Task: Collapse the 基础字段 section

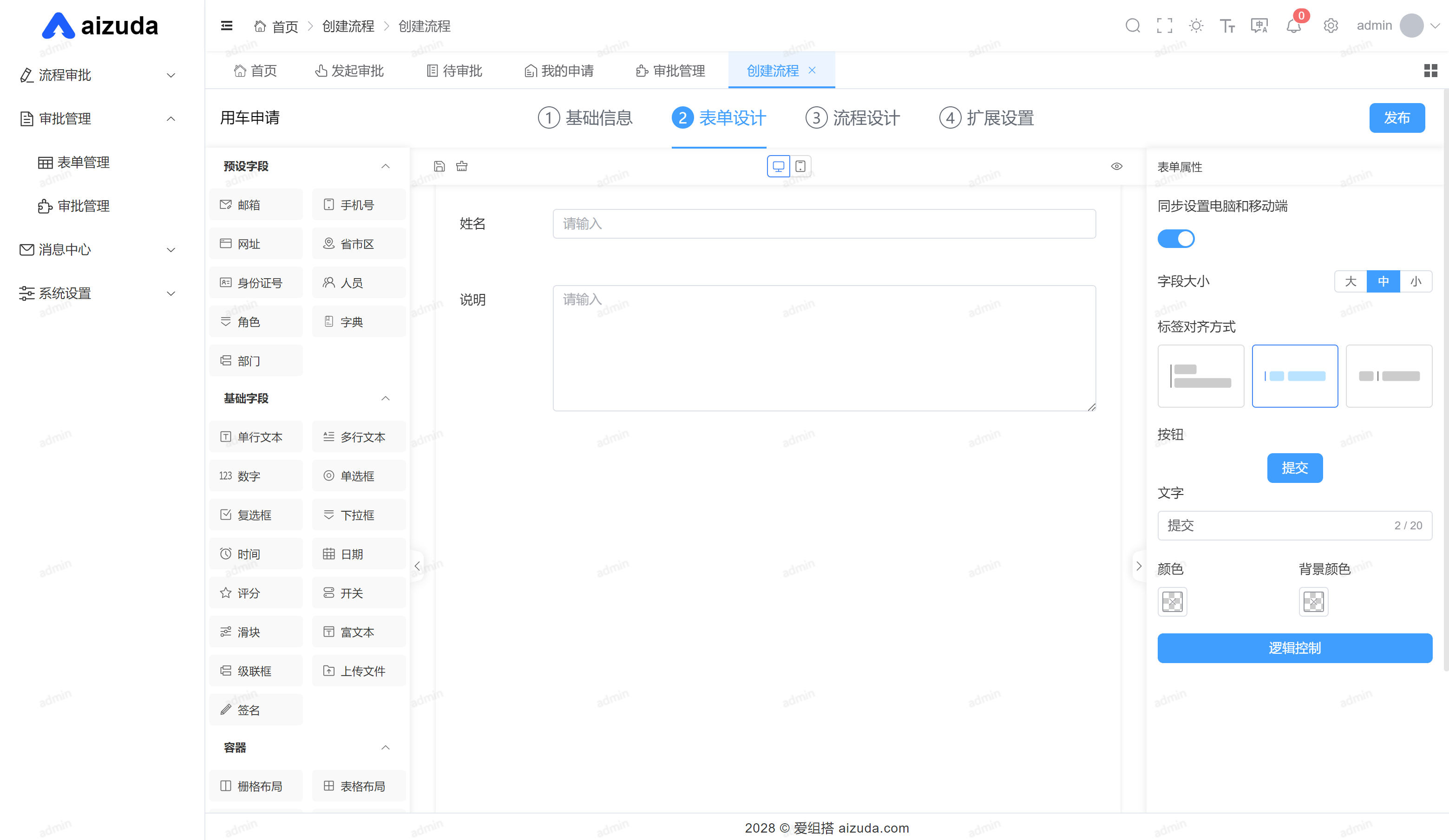Action: tap(386, 398)
